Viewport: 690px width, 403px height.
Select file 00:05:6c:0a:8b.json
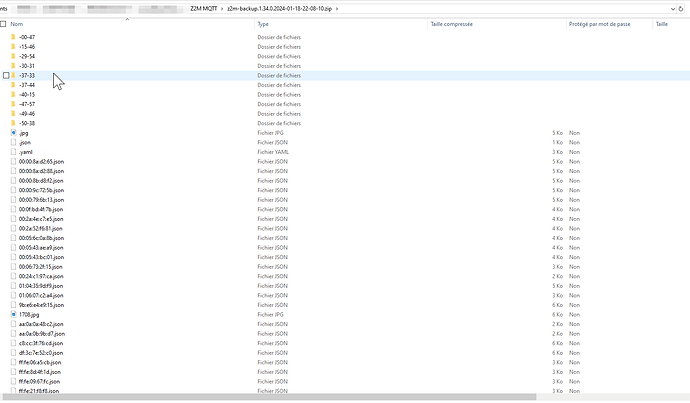(x=41, y=238)
